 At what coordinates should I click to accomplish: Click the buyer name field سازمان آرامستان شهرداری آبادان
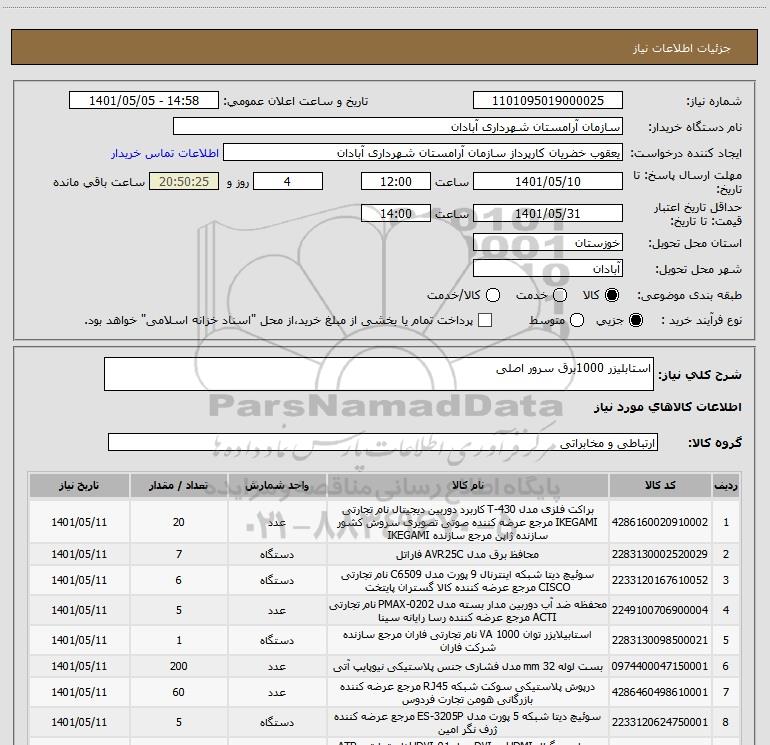pyautogui.click(x=398, y=126)
